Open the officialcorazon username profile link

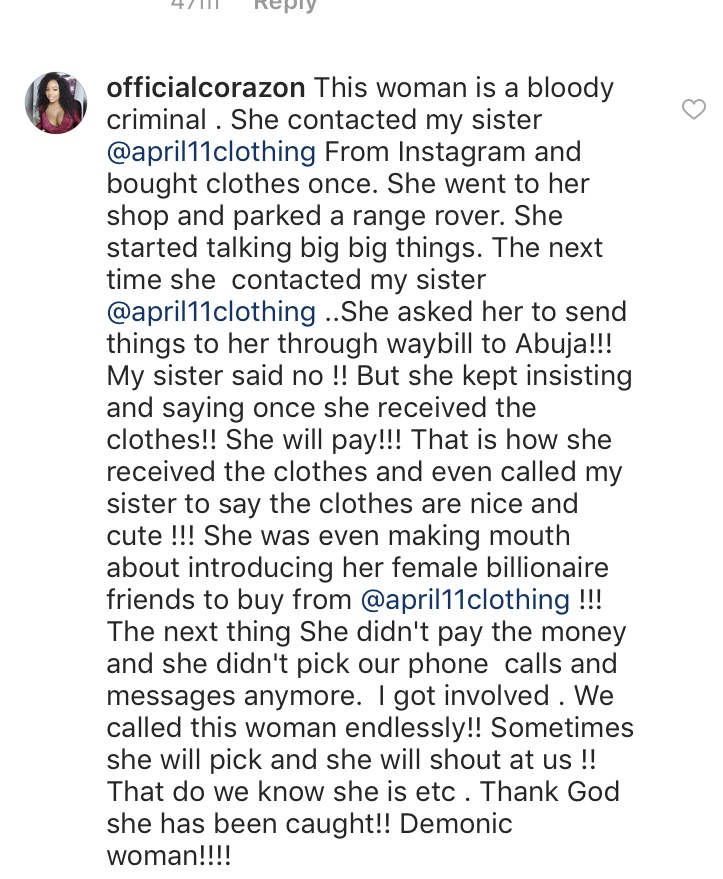[x=205, y=88]
